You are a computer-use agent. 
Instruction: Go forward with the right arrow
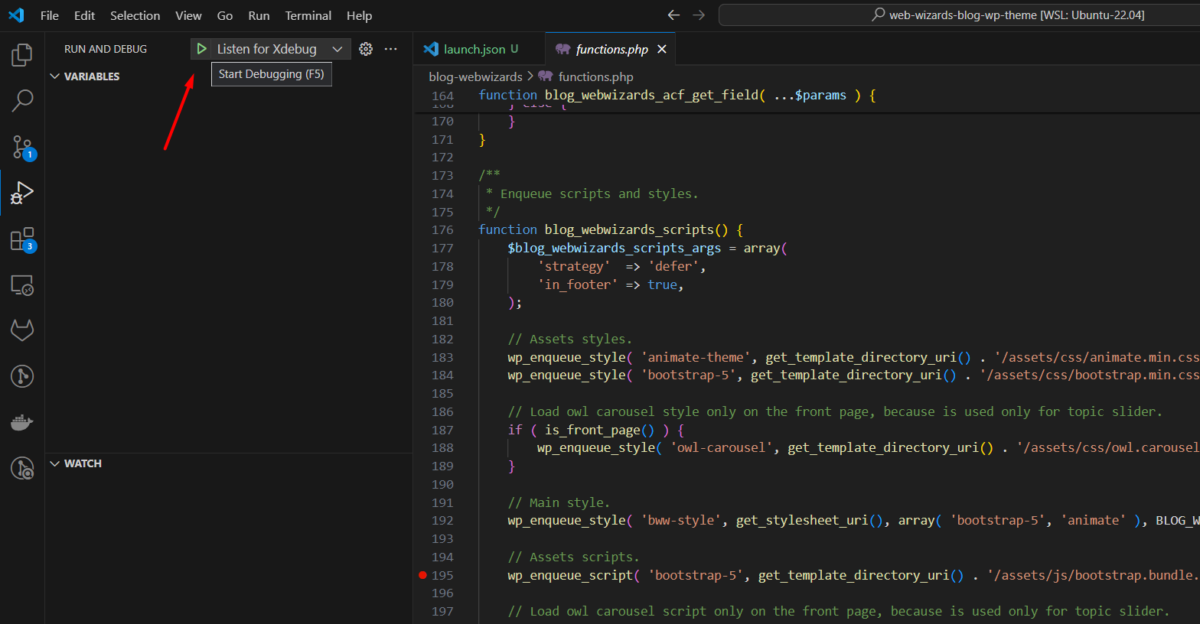pos(699,15)
